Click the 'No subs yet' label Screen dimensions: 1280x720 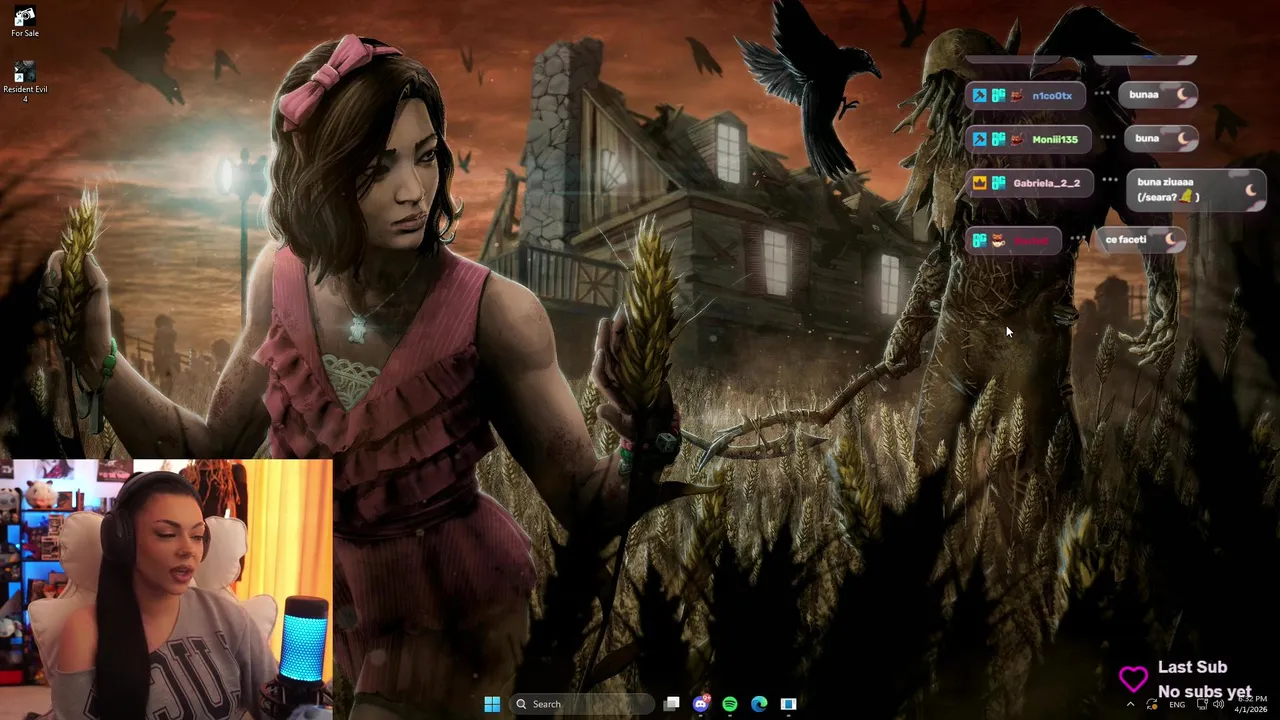pyautogui.click(x=1205, y=692)
